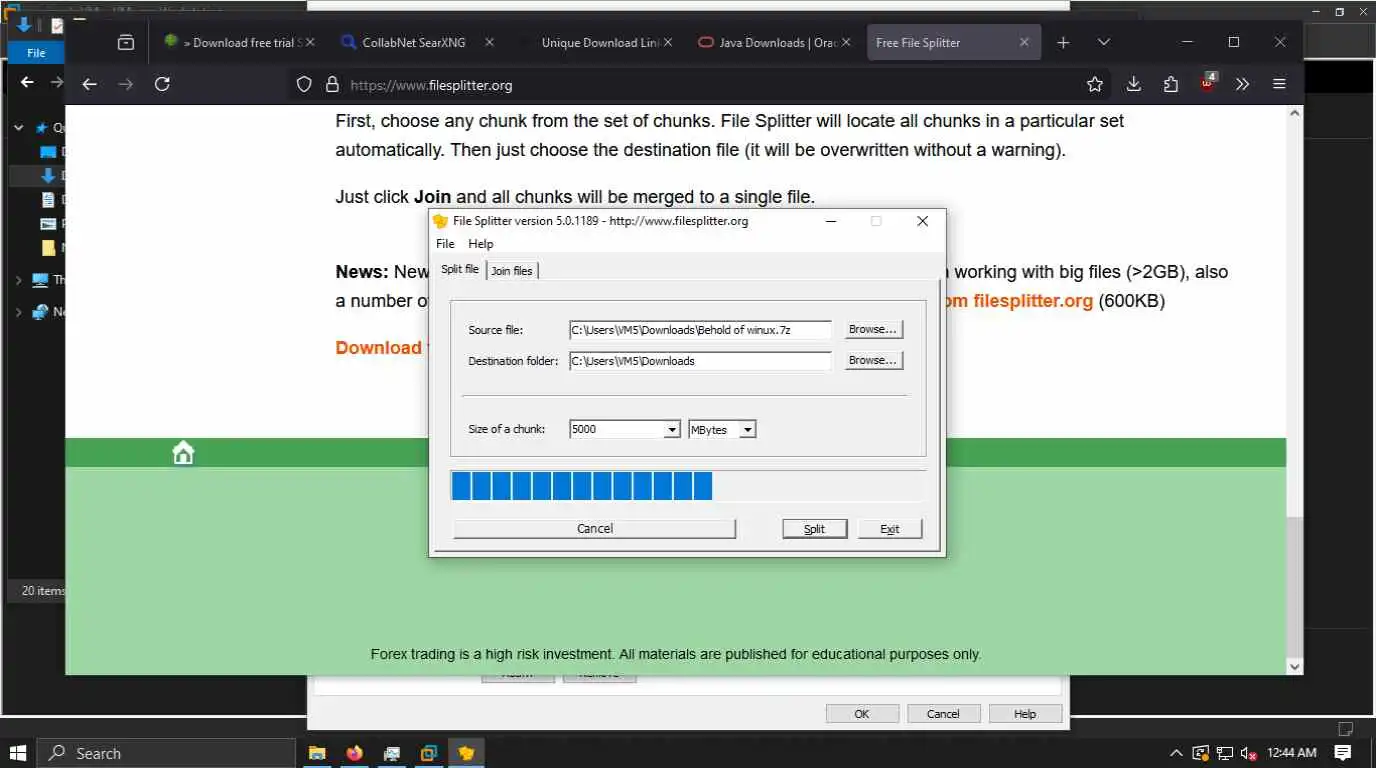Click OK in background dialog

point(862,714)
